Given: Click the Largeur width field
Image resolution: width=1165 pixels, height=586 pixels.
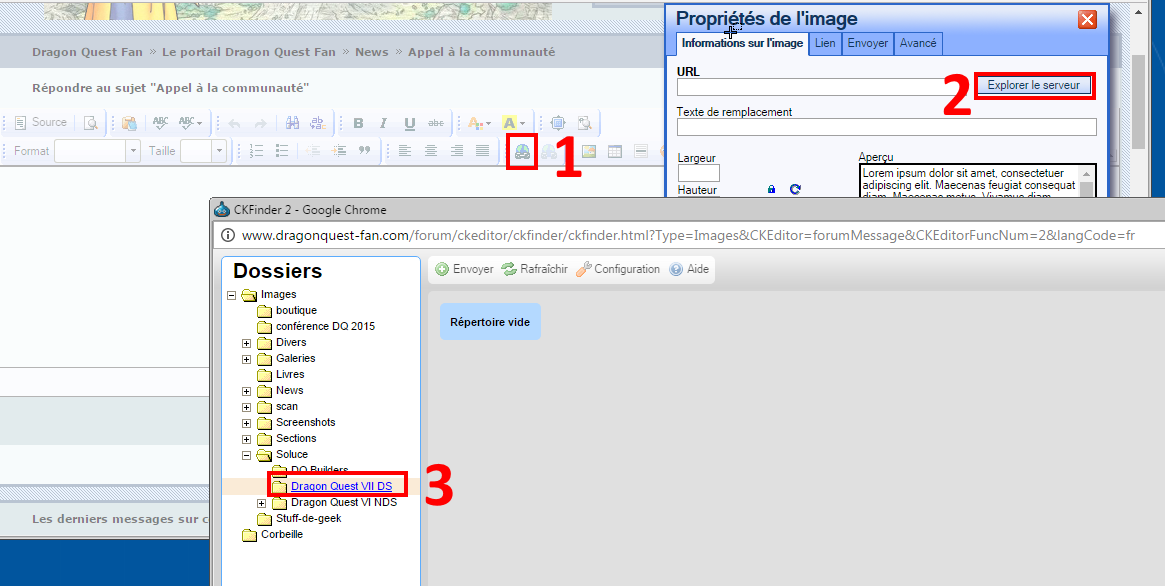Looking at the screenshot, I should tap(698, 173).
